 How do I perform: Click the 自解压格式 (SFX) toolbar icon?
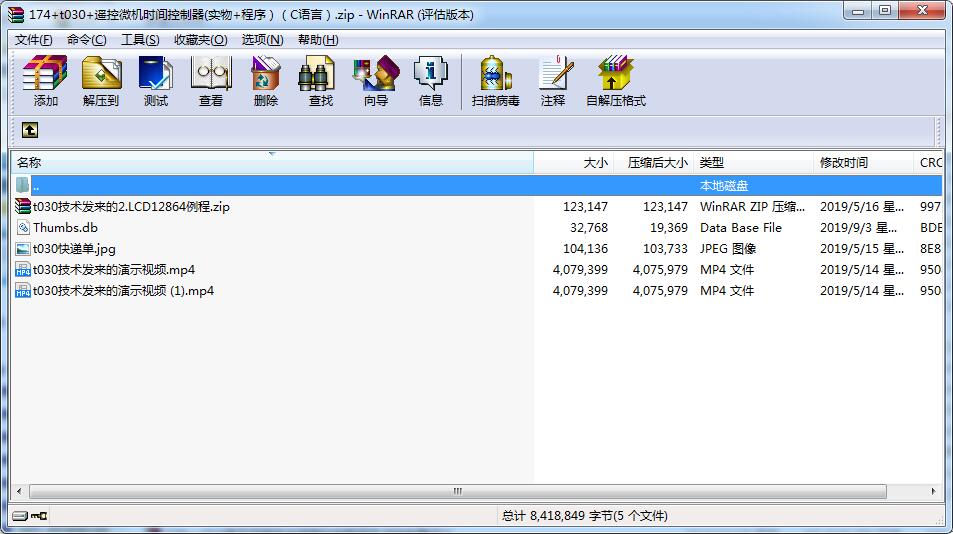[x=615, y=73]
